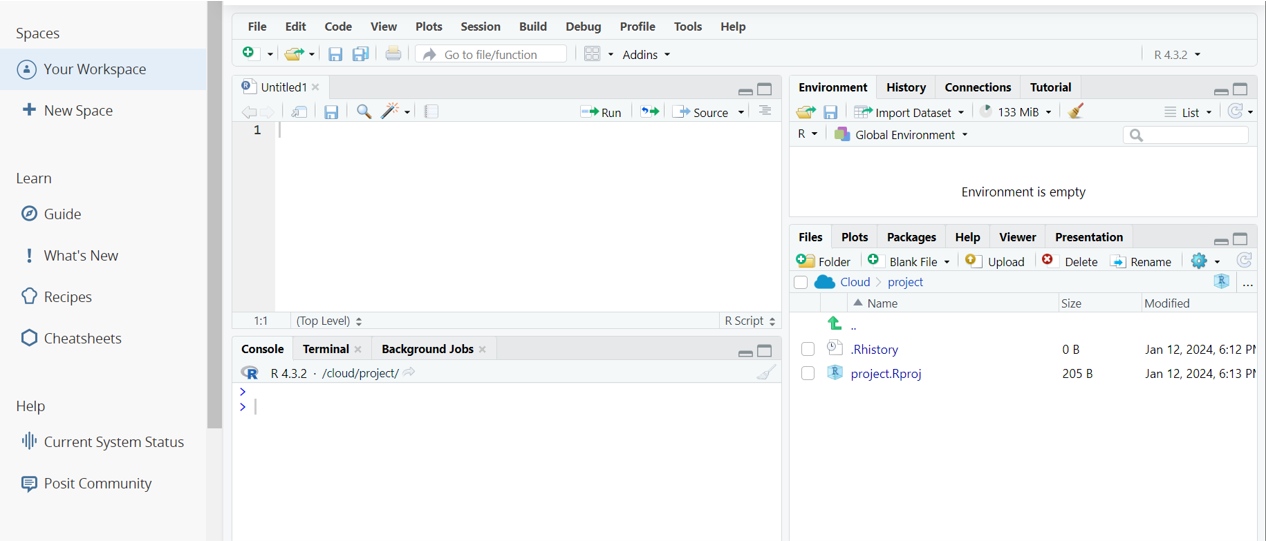Check the select-all files checkbox
The height and width of the screenshot is (541, 1266).
pos(801,283)
